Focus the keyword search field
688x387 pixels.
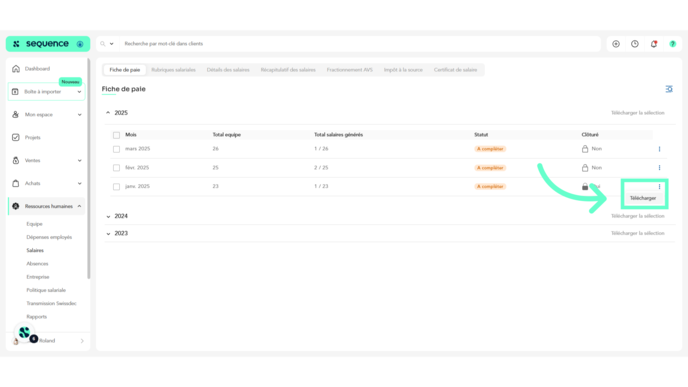(360, 44)
